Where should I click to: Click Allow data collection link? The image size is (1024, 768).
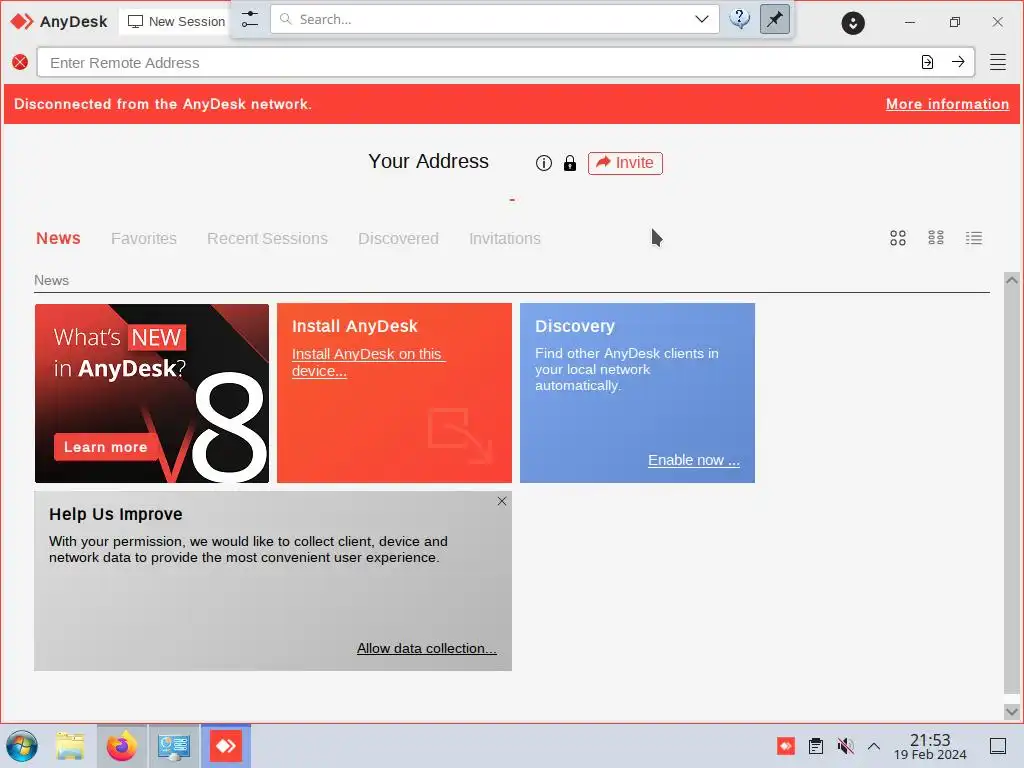tap(426, 648)
